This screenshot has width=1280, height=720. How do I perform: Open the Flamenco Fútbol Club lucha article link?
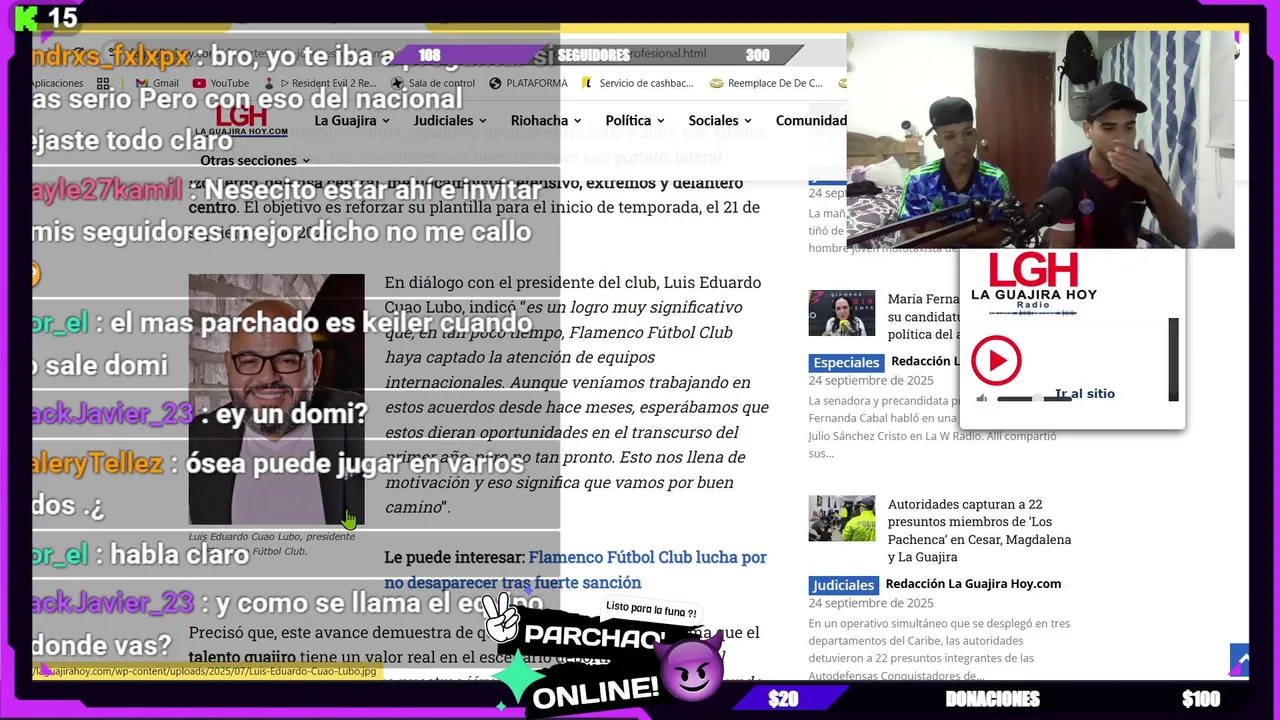click(x=575, y=570)
